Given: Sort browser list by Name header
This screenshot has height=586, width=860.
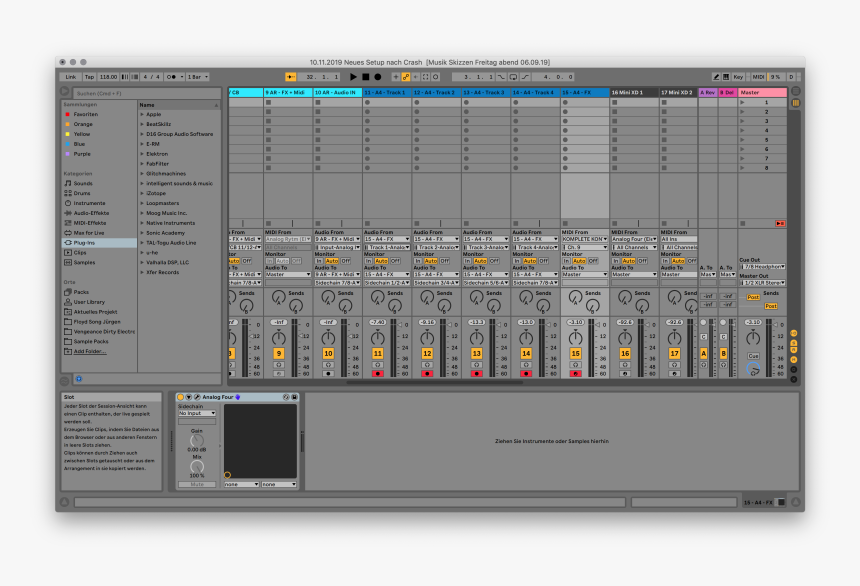Looking at the screenshot, I should pos(179,105).
